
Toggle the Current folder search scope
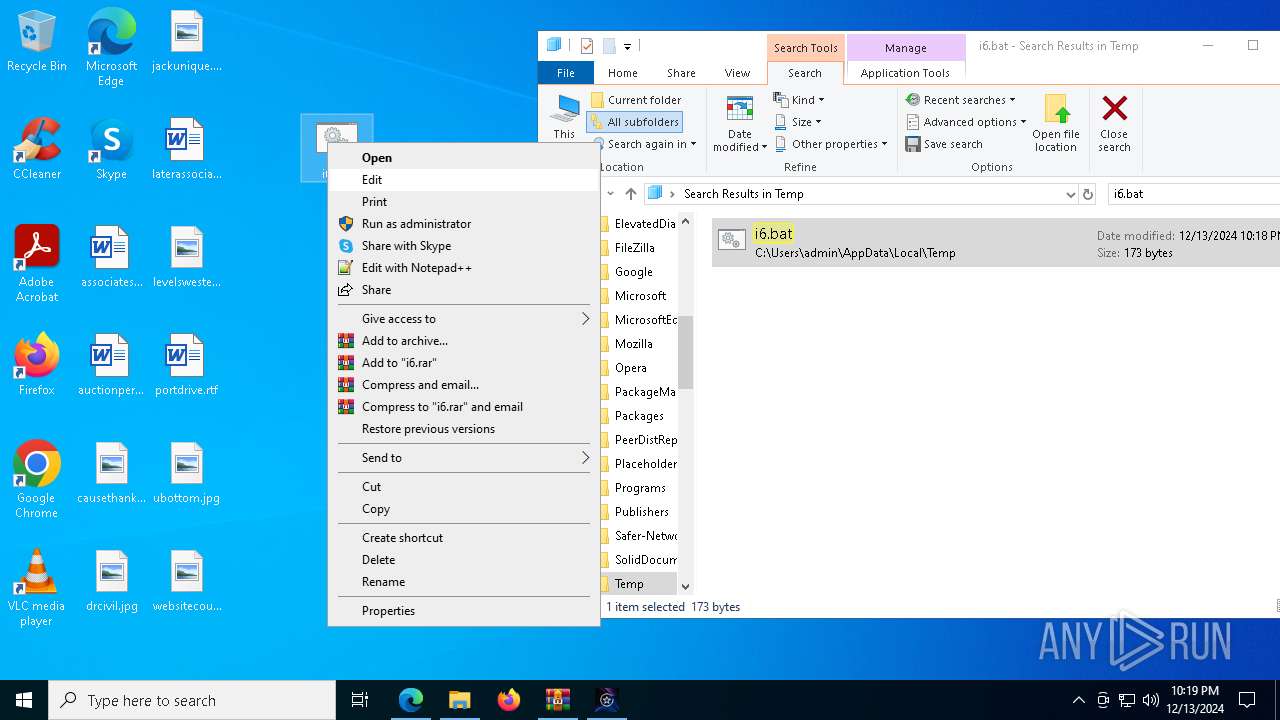(636, 100)
